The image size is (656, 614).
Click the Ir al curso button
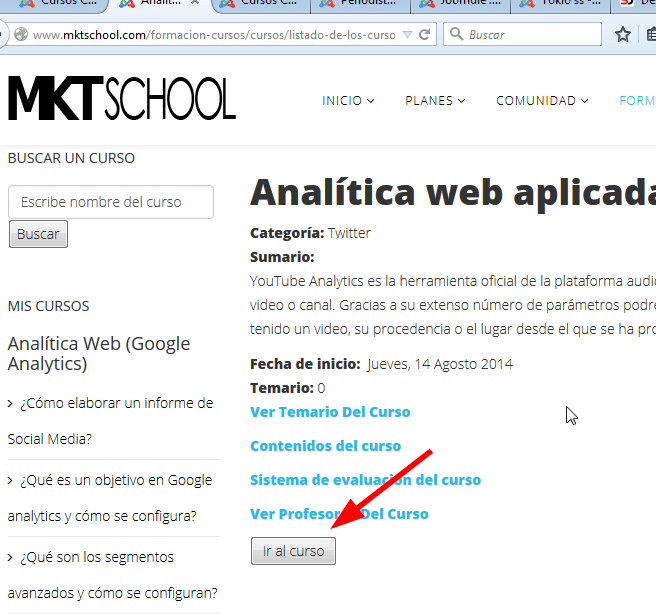pos(293,551)
